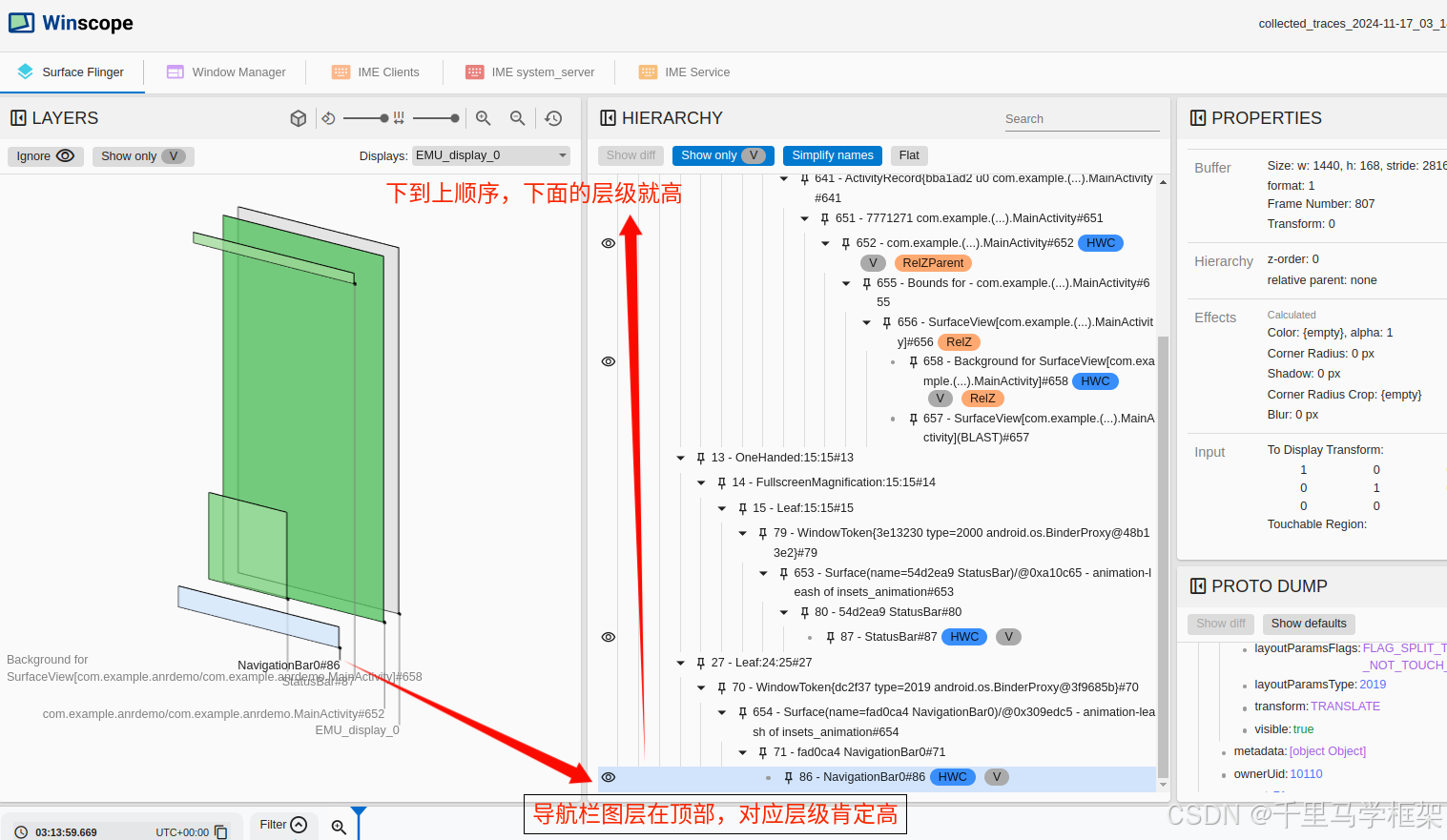
Task: Adjust the layer spacing slider handle
Action: click(x=455, y=118)
